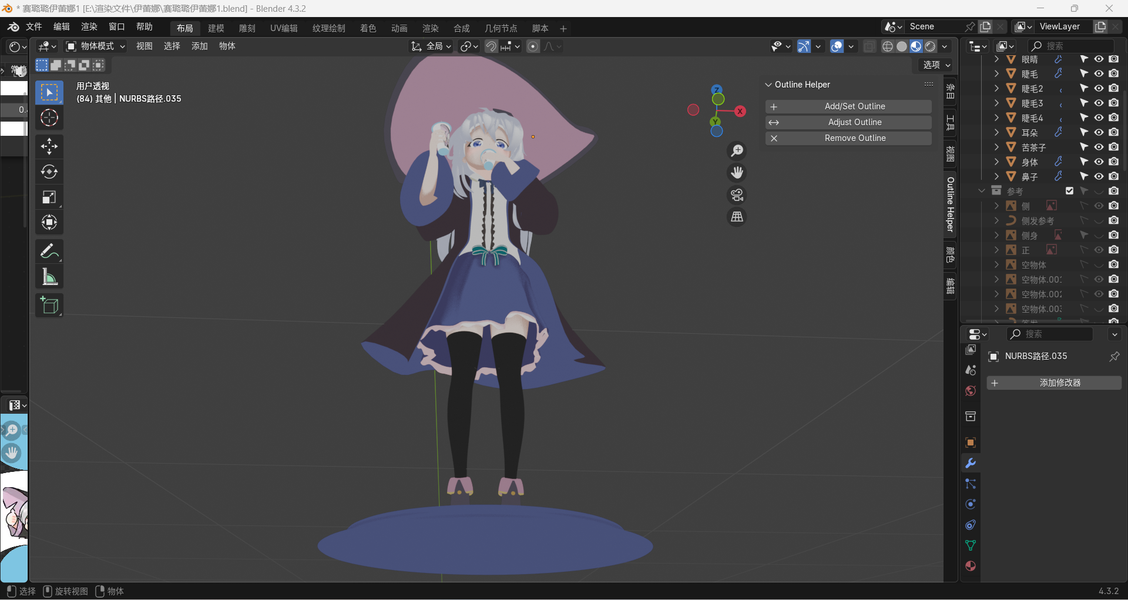Viewport: 1128px width, 600px height.
Task: Open the Collection properties tab
Action: [x=970, y=417]
